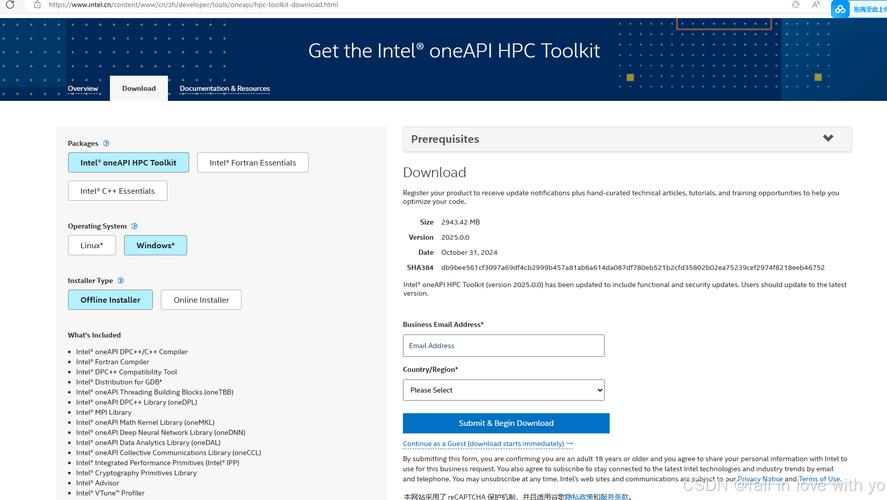Switch to the Overview tab
This screenshot has height=500, width=887.
click(83, 88)
